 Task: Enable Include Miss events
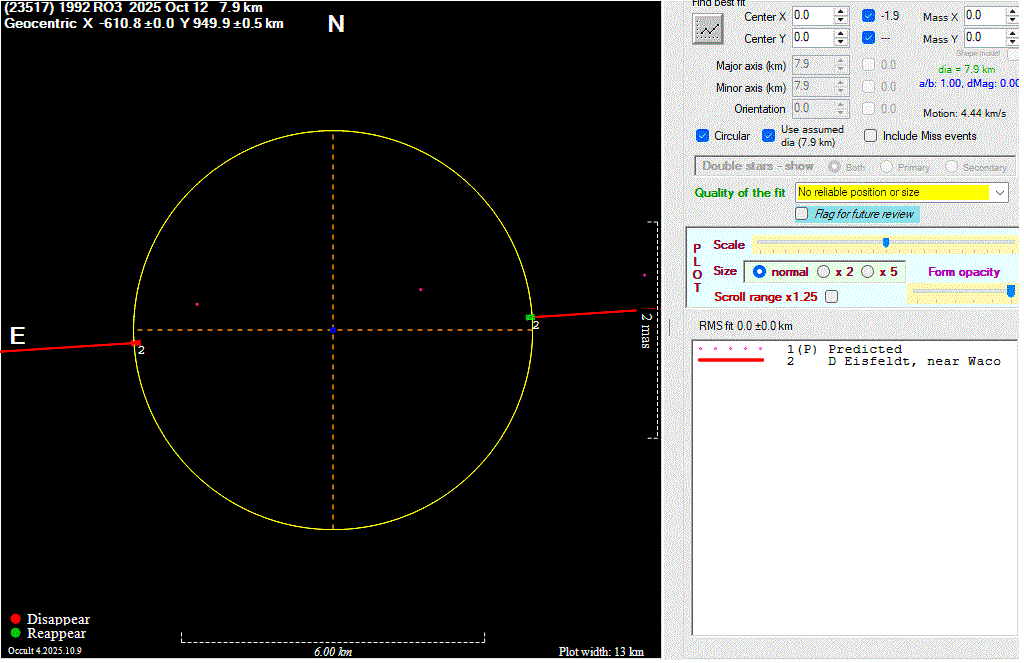tap(870, 136)
